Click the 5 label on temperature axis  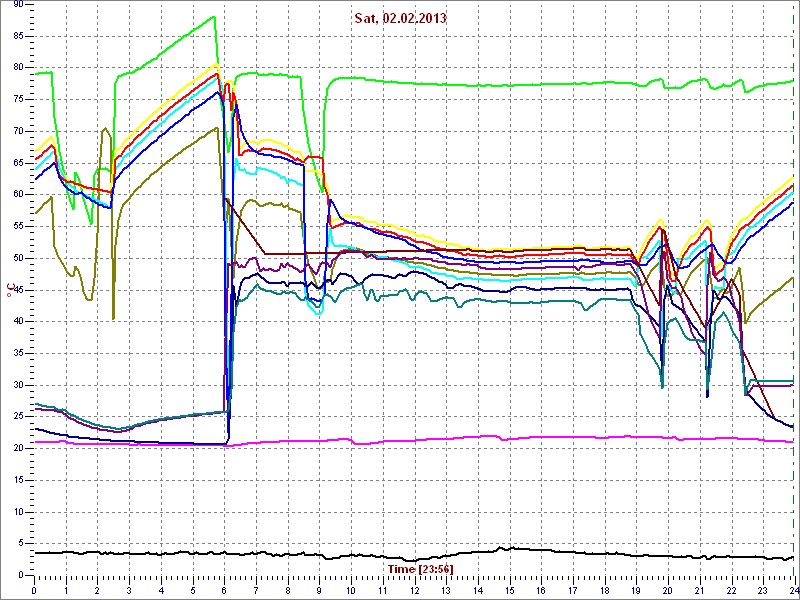point(20,544)
